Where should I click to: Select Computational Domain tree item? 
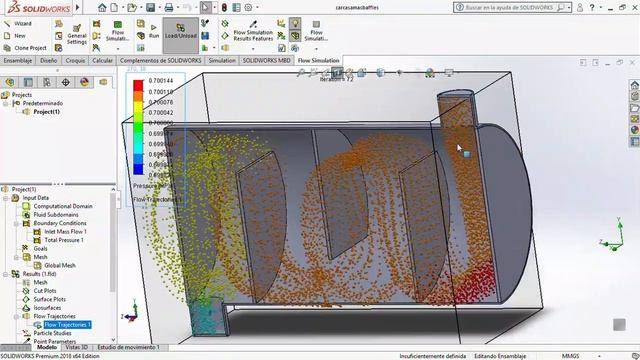click(63, 206)
